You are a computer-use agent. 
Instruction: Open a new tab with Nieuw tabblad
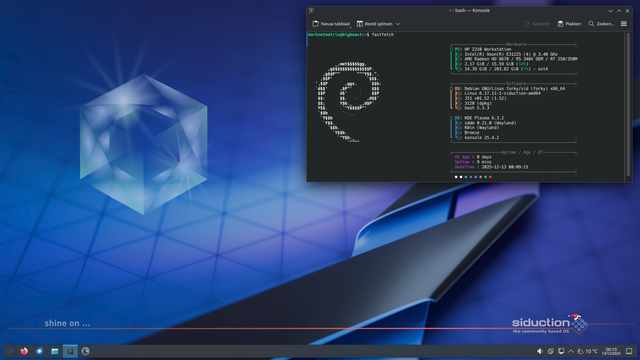click(x=331, y=24)
